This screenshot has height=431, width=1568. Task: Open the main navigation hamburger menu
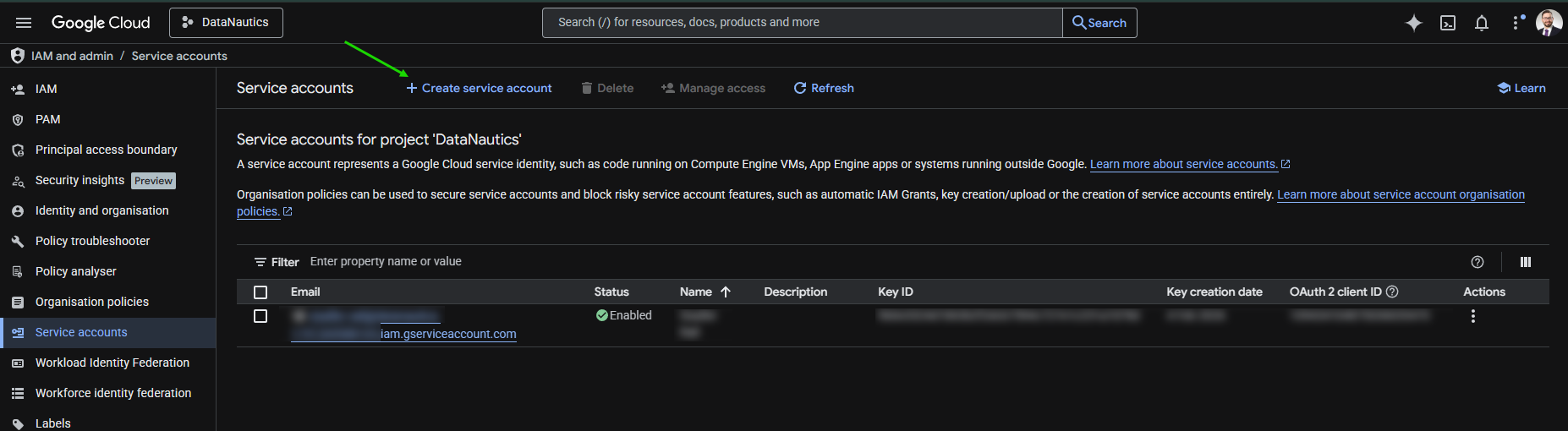coord(24,23)
